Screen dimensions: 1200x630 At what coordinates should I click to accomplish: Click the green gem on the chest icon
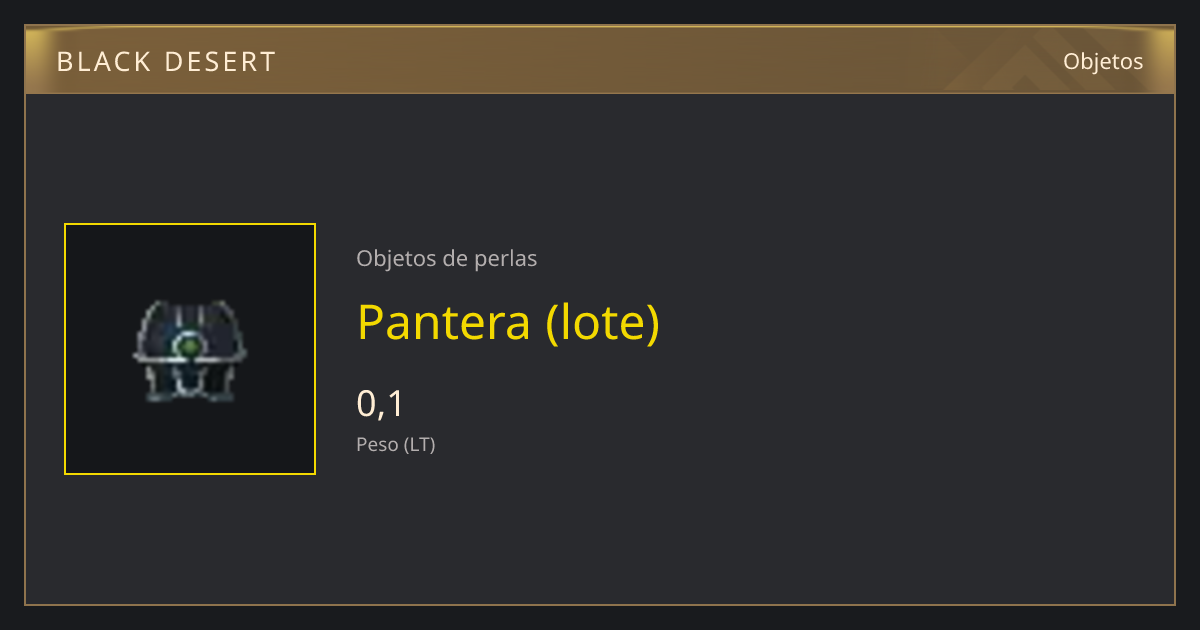[187, 347]
